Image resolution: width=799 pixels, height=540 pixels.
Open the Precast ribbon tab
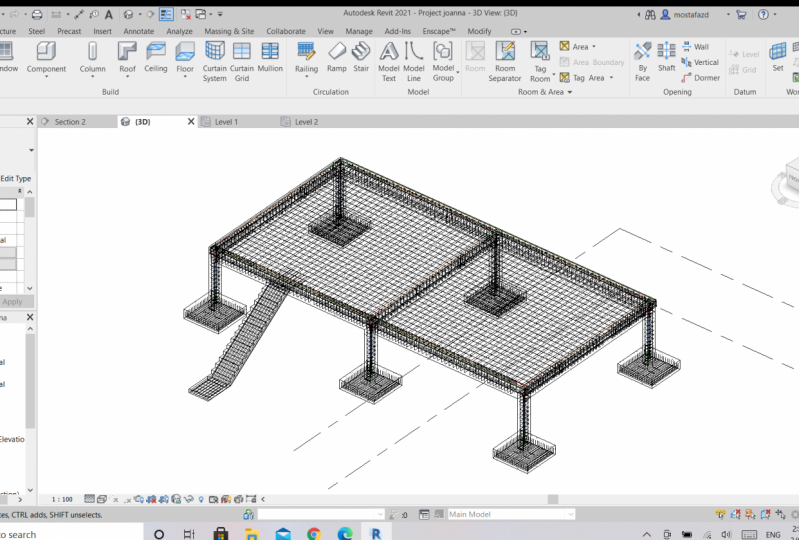(69, 31)
